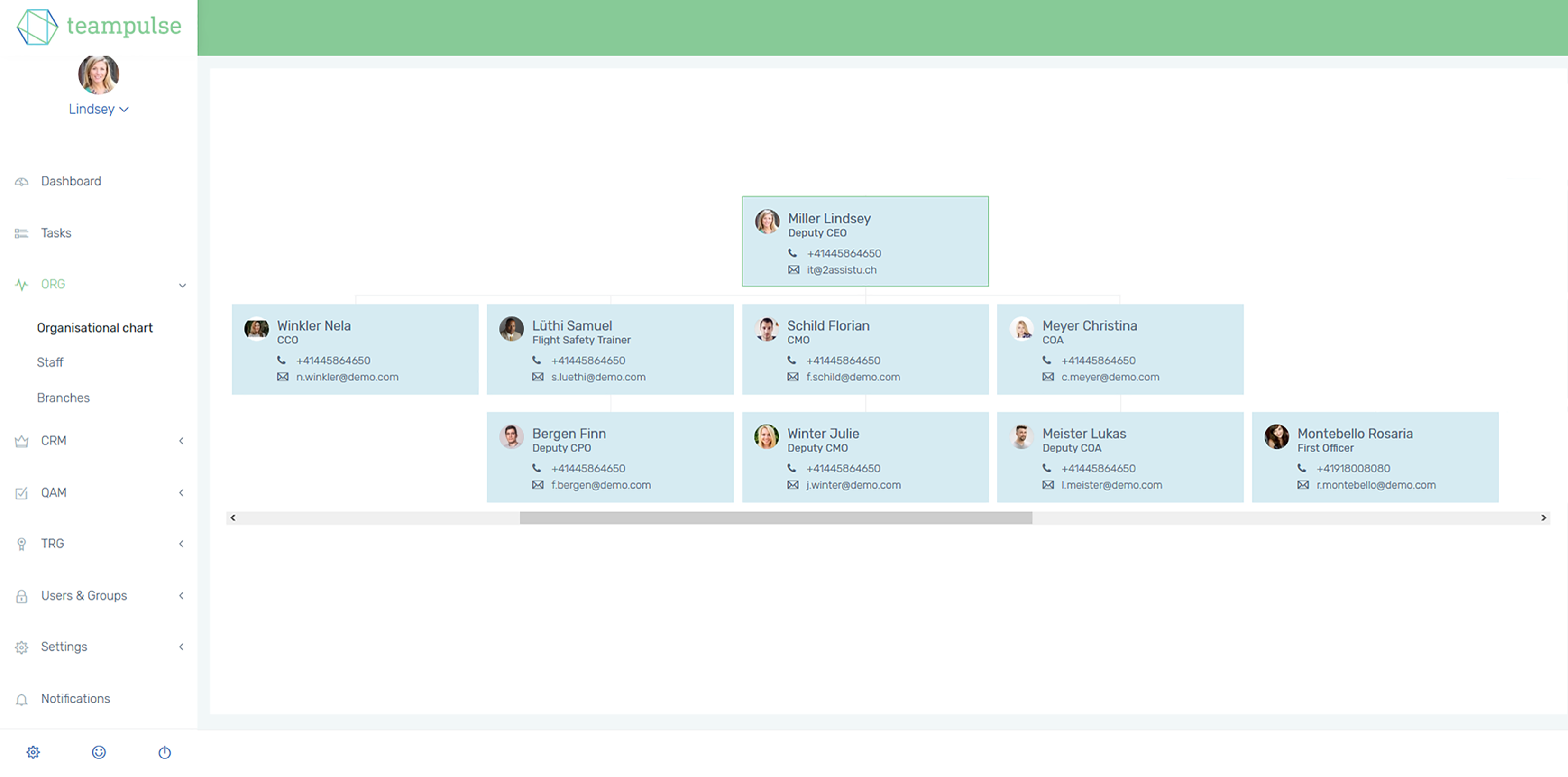Open the Notifications menu item
Image resolution: width=1568 pixels, height=777 pixels.
pos(75,698)
